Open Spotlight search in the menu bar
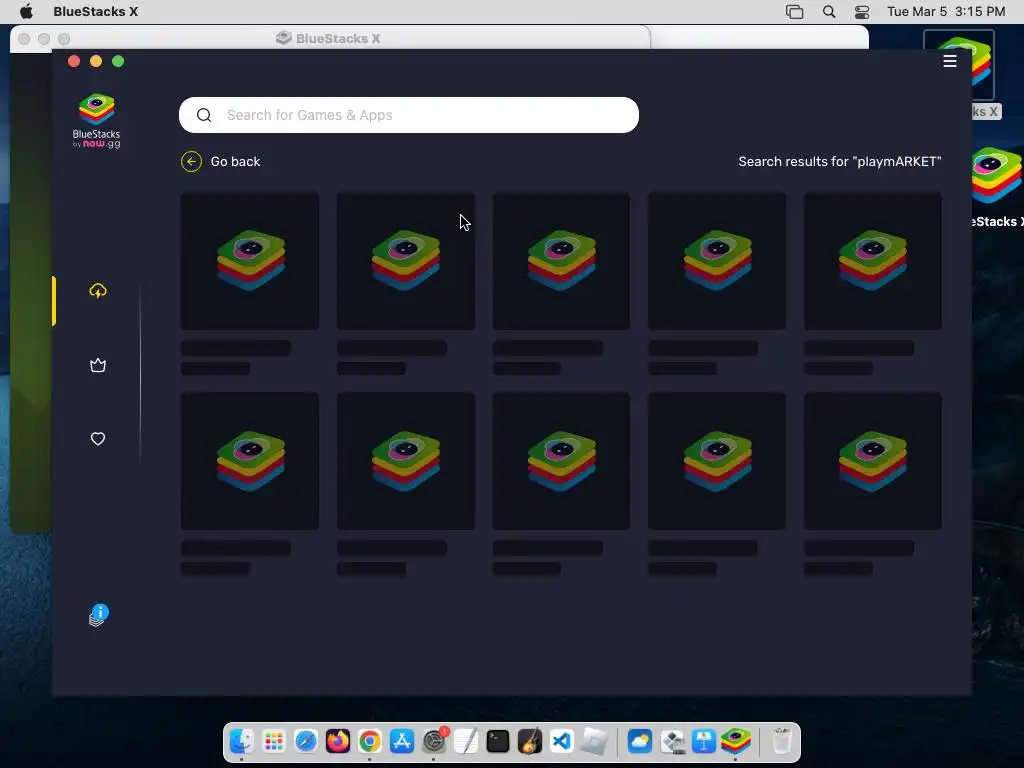The width and height of the screenshot is (1024, 768). (829, 12)
